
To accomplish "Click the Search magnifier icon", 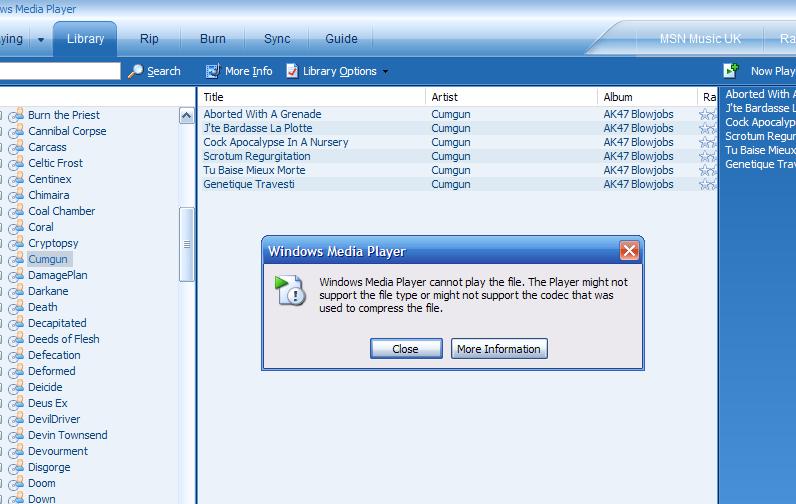I will click(135, 71).
